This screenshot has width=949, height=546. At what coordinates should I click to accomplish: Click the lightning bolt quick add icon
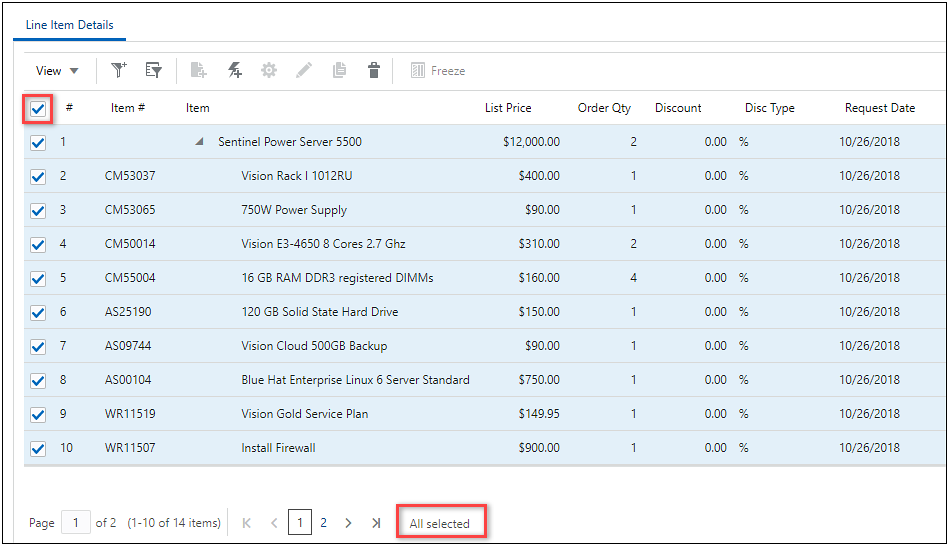(234, 70)
